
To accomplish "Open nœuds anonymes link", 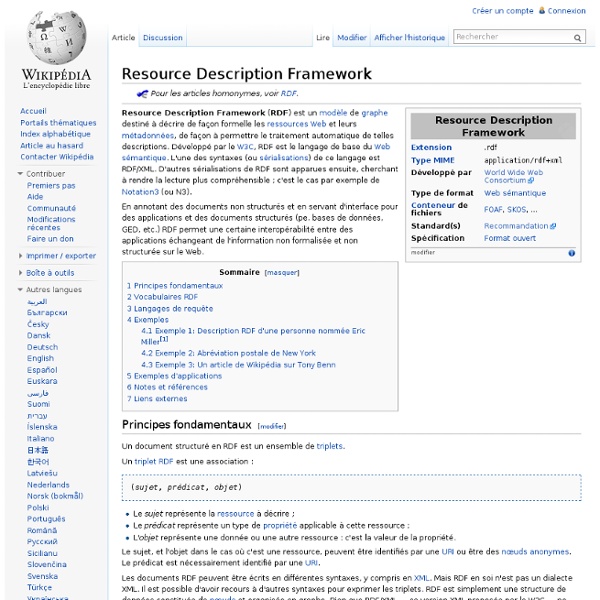I will [x=535, y=552].
